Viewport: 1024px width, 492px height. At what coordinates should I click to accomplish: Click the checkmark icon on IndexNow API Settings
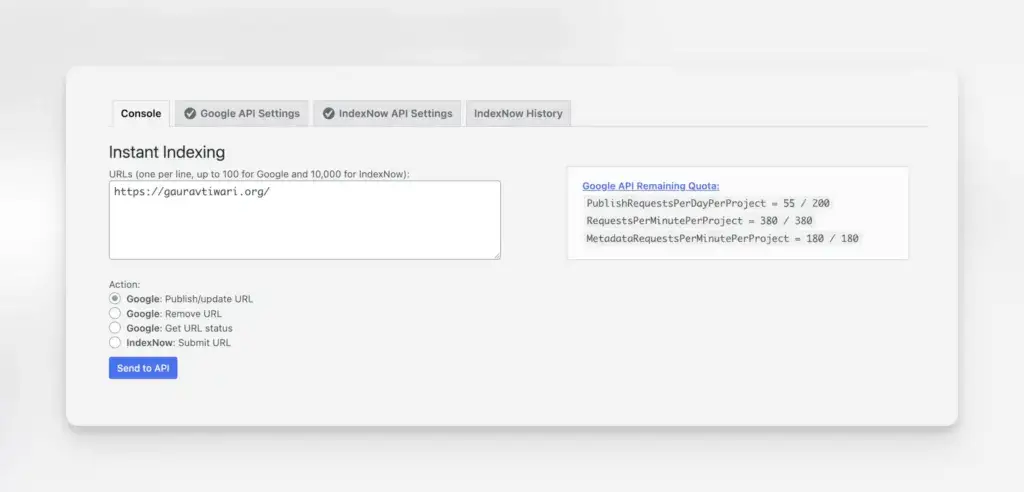tap(328, 114)
